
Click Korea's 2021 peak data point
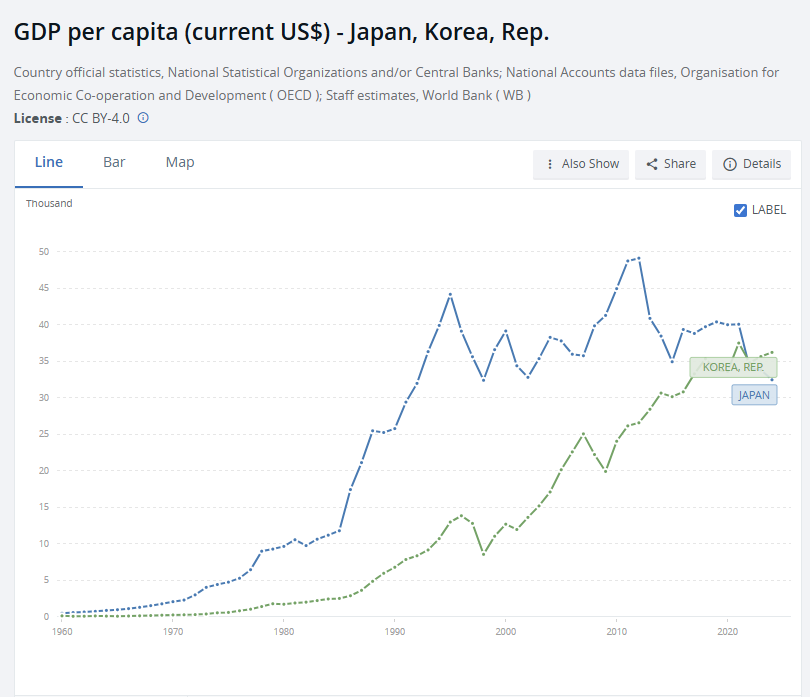coord(739,343)
